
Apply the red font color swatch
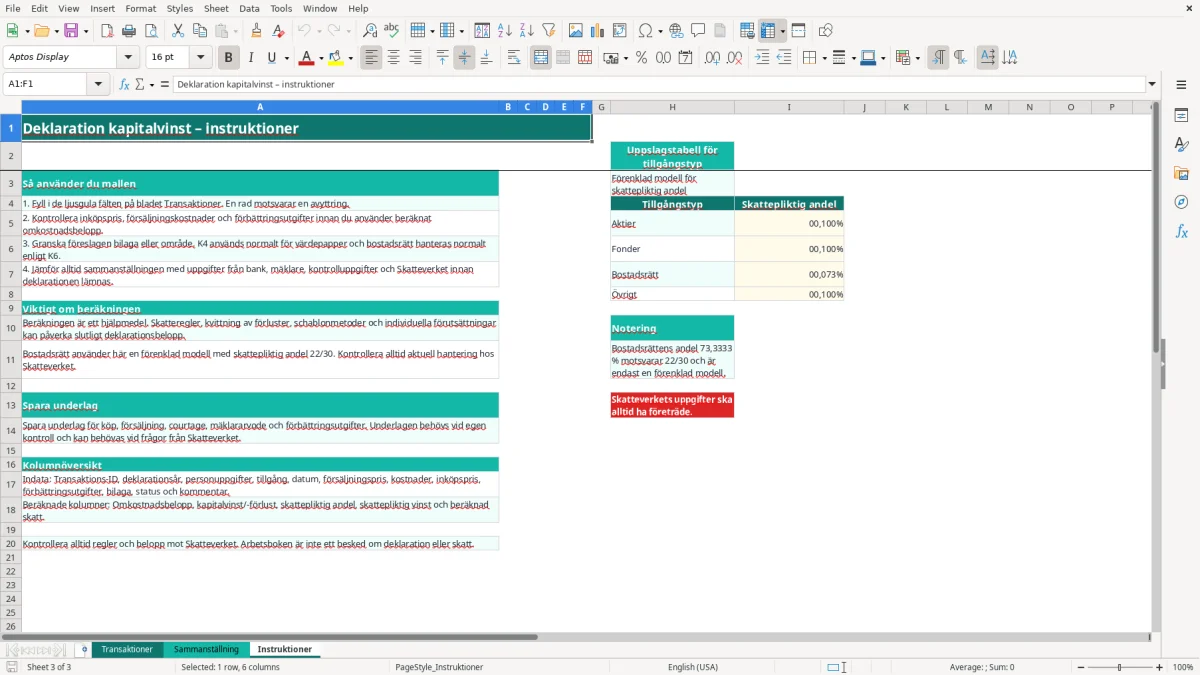point(307,58)
